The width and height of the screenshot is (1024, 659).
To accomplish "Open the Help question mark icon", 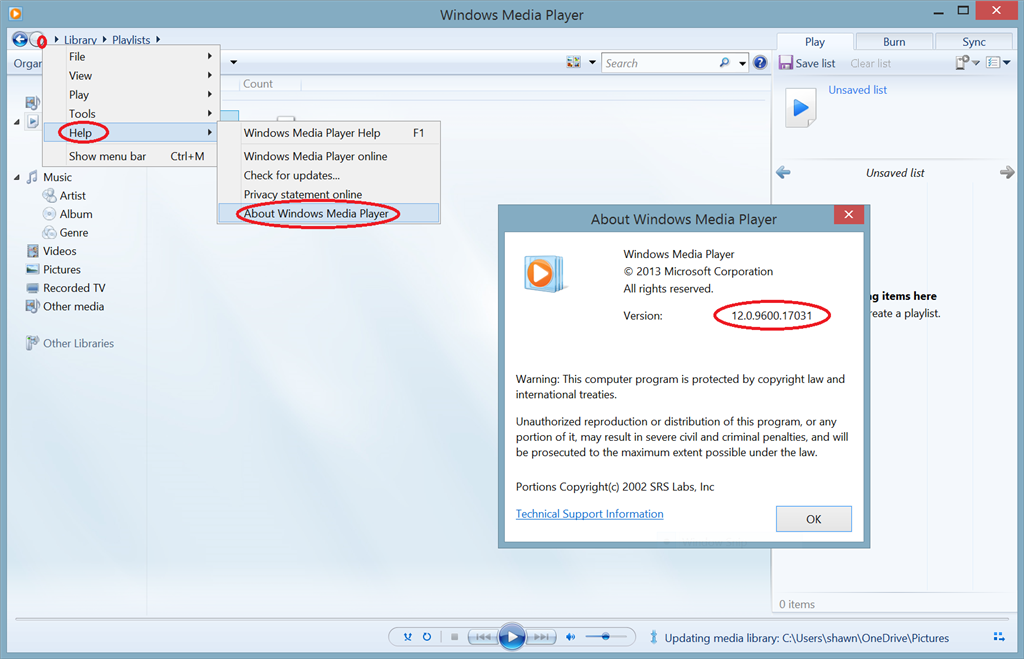I will point(760,63).
